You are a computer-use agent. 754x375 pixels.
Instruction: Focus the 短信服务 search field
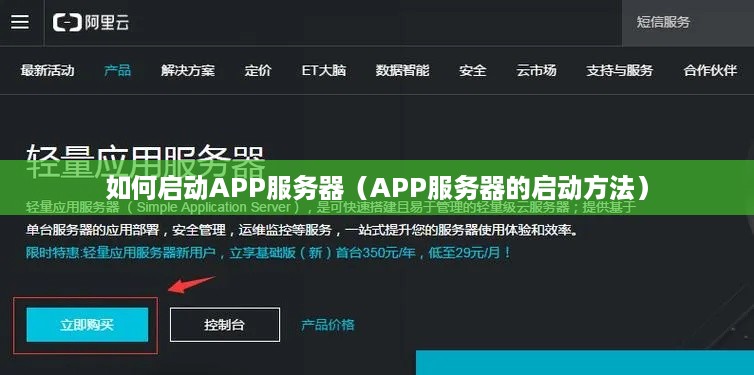click(688, 23)
